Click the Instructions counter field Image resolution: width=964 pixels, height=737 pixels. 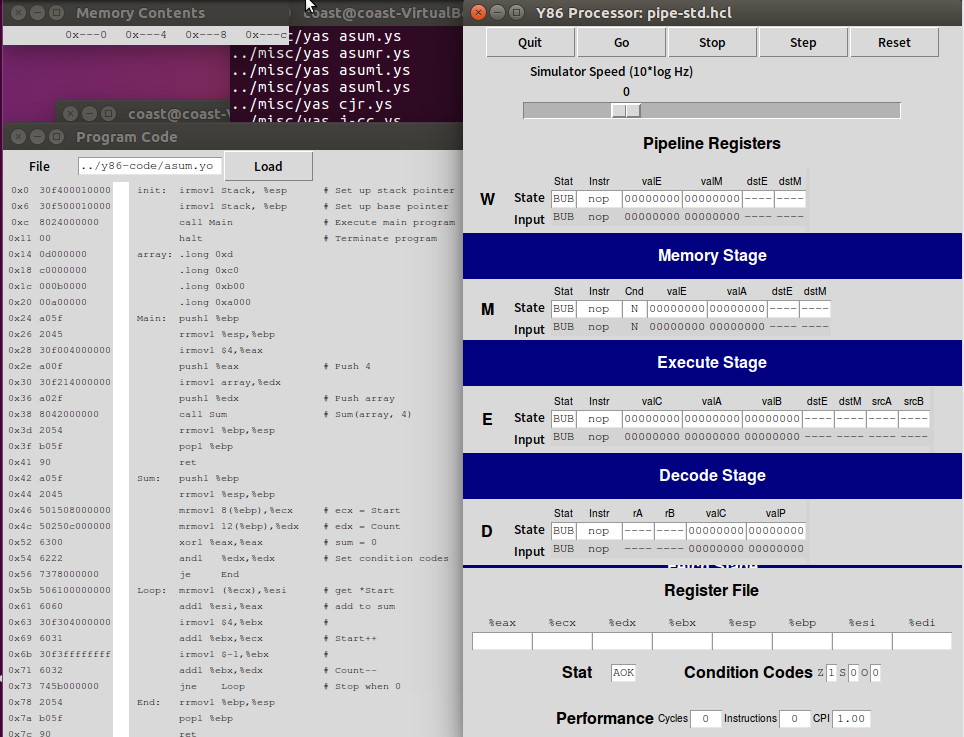pos(794,719)
